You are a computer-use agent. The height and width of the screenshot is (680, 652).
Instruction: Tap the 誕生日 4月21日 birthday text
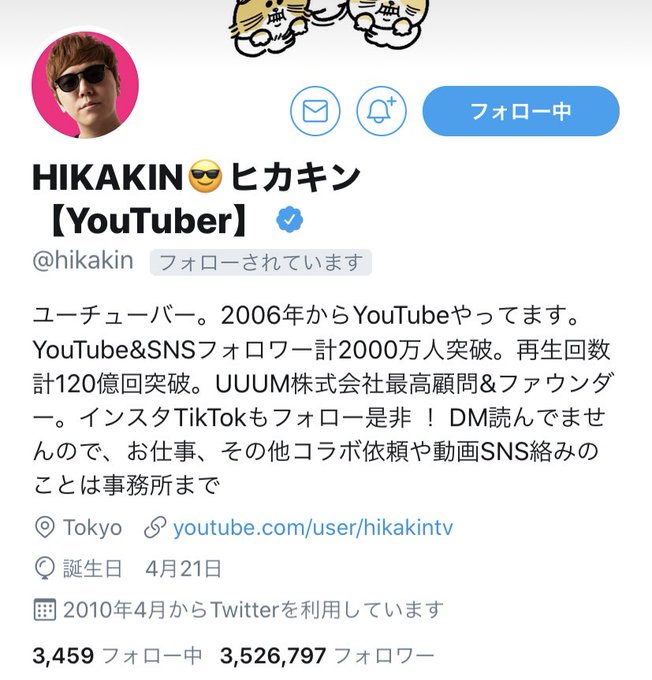tap(142, 569)
